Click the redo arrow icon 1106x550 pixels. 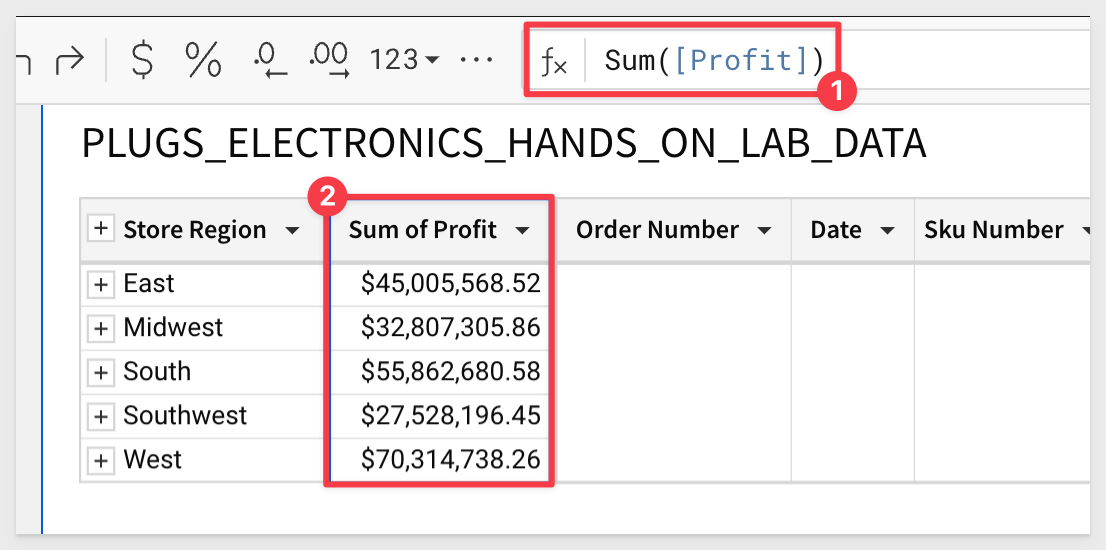[x=69, y=61]
